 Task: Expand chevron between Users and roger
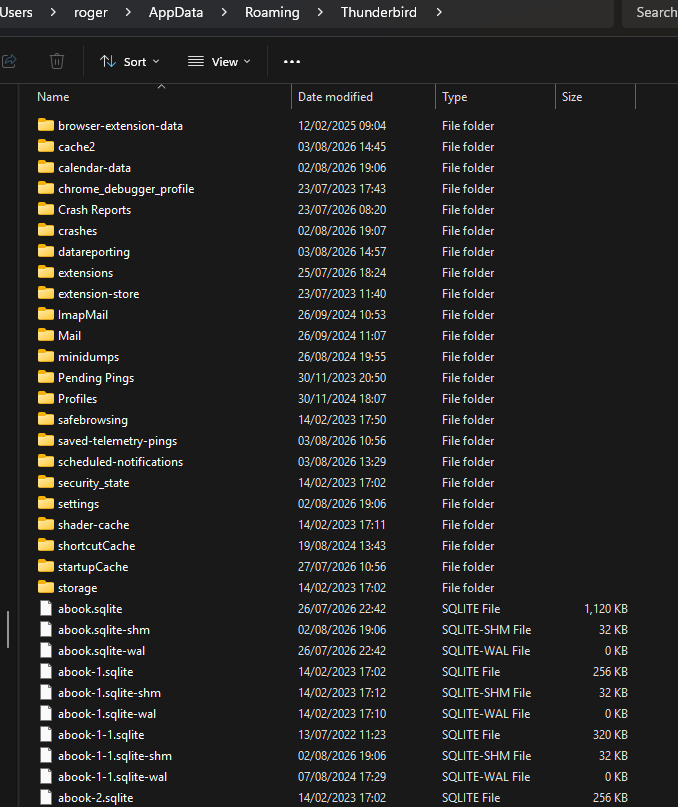point(53,12)
